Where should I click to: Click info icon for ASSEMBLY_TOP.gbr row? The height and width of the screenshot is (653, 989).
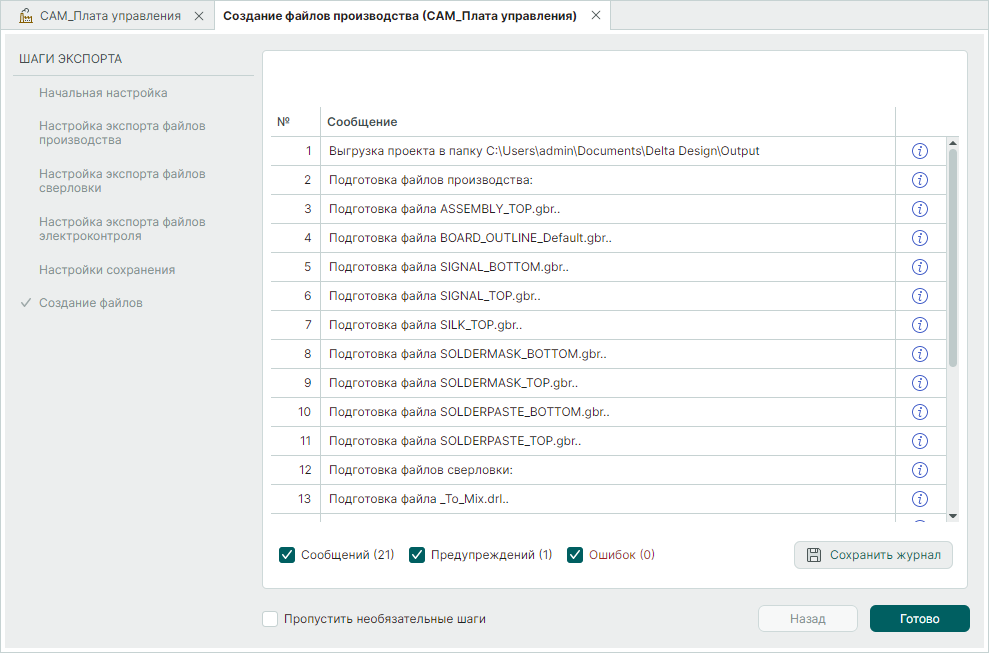[x=920, y=209]
